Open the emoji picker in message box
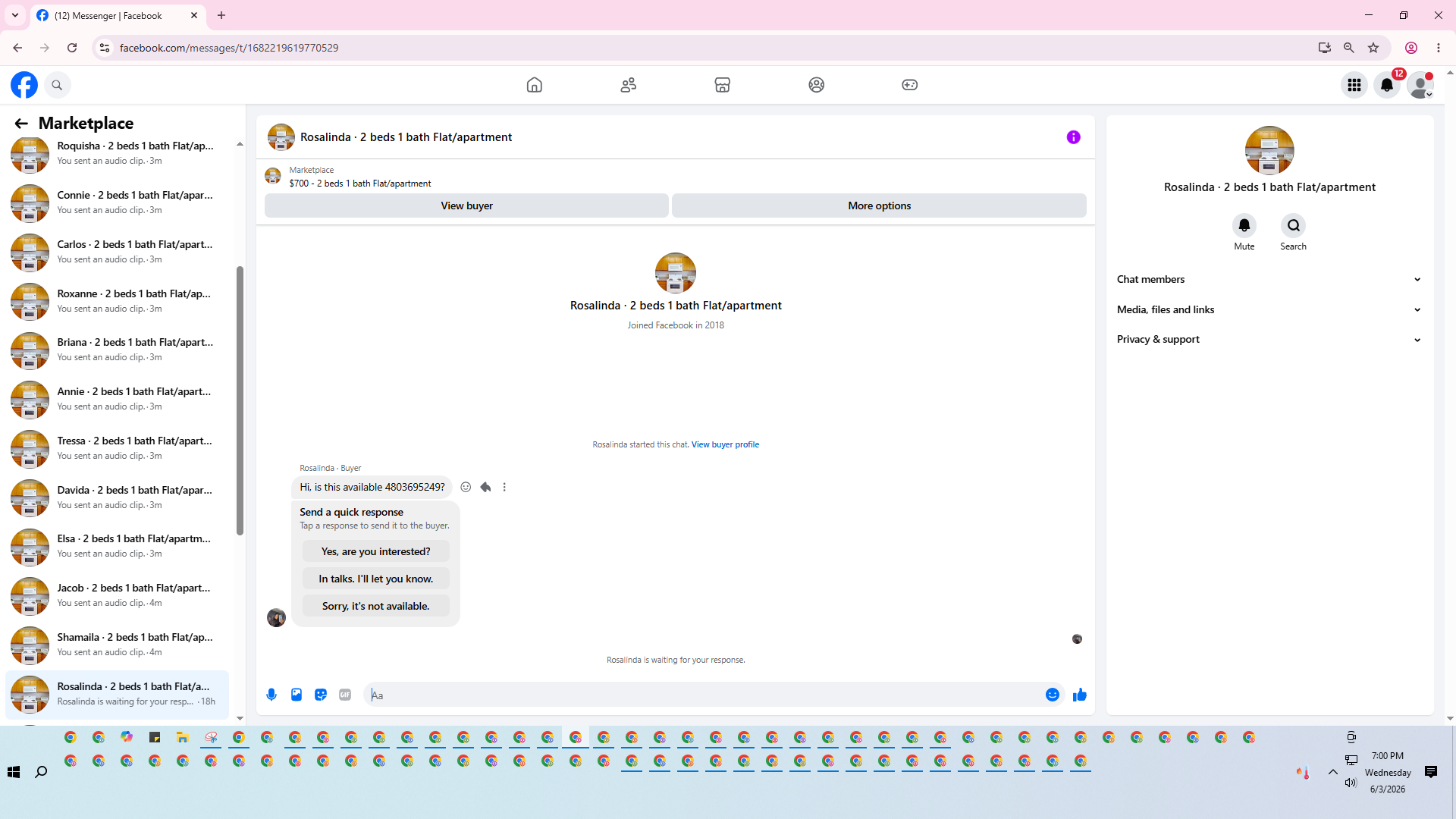The width and height of the screenshot is (1456, 819). pos(1053,695)
